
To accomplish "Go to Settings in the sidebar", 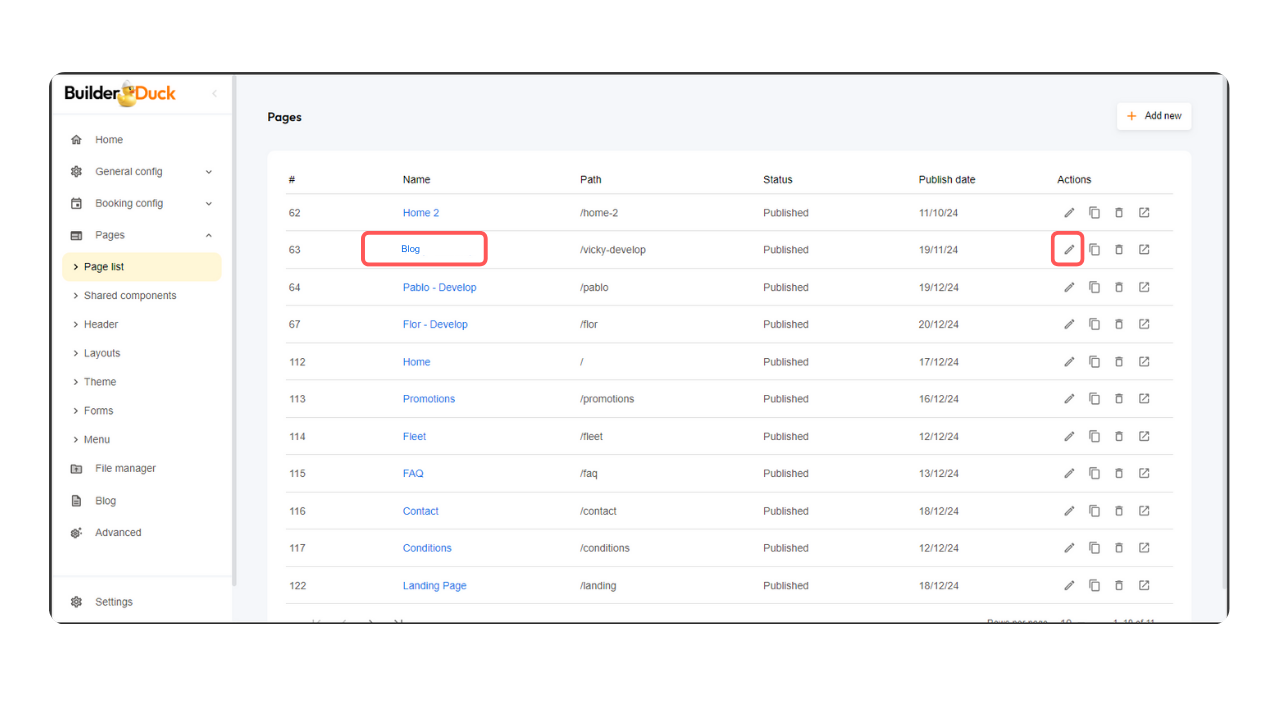I will click(113, 602).
